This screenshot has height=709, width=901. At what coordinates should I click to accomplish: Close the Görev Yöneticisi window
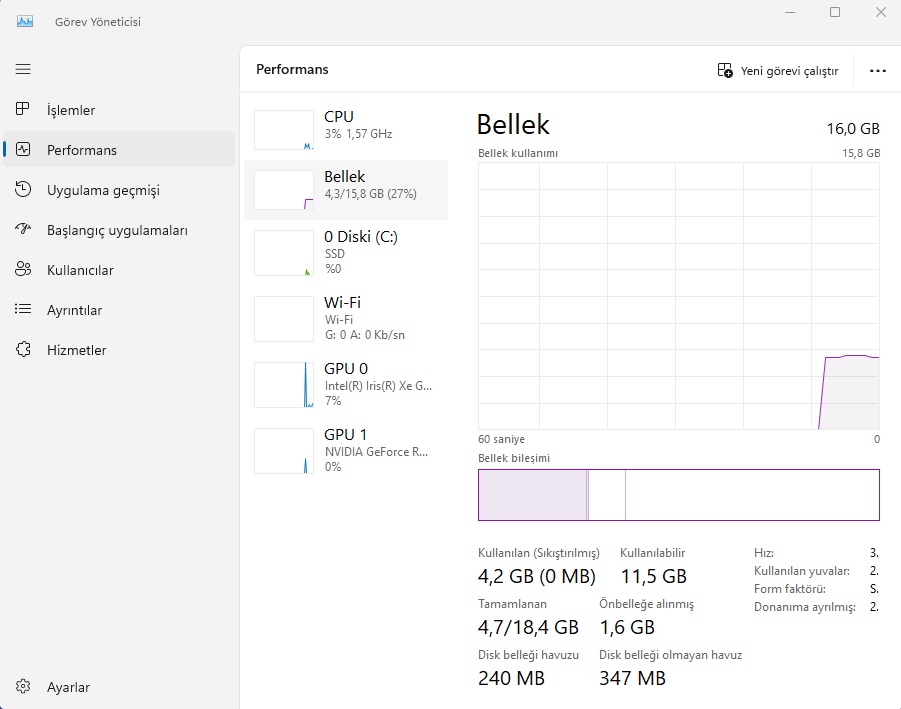(880, 12)
